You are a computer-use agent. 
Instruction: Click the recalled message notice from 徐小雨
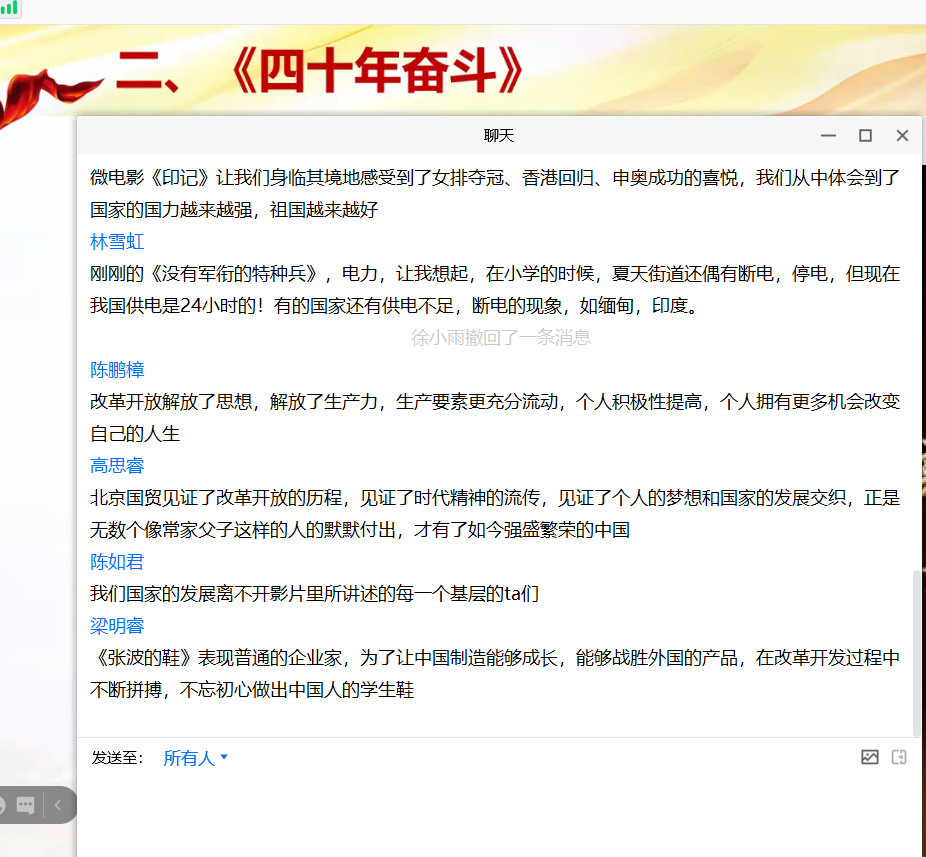click(497, 337)
